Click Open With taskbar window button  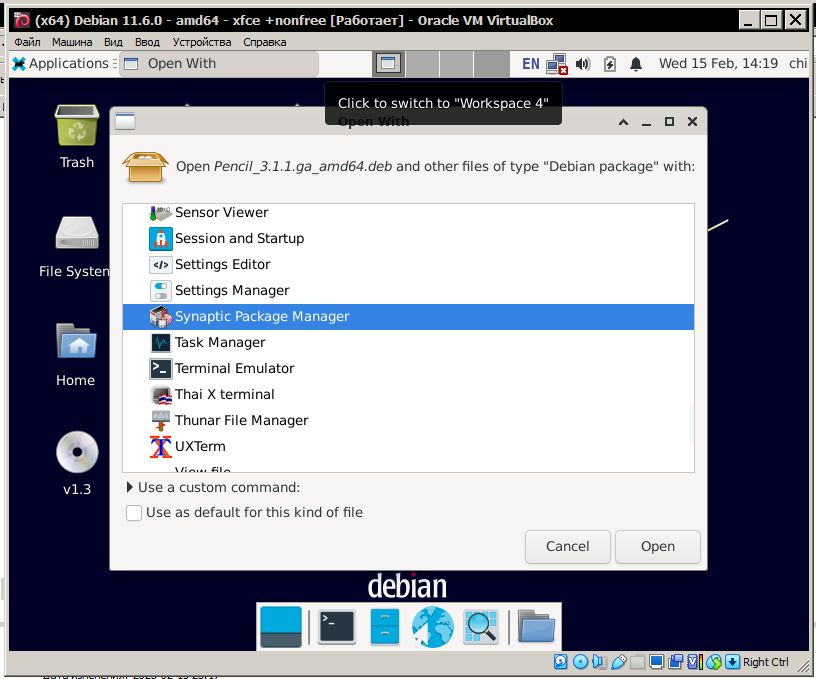point(219,64)
